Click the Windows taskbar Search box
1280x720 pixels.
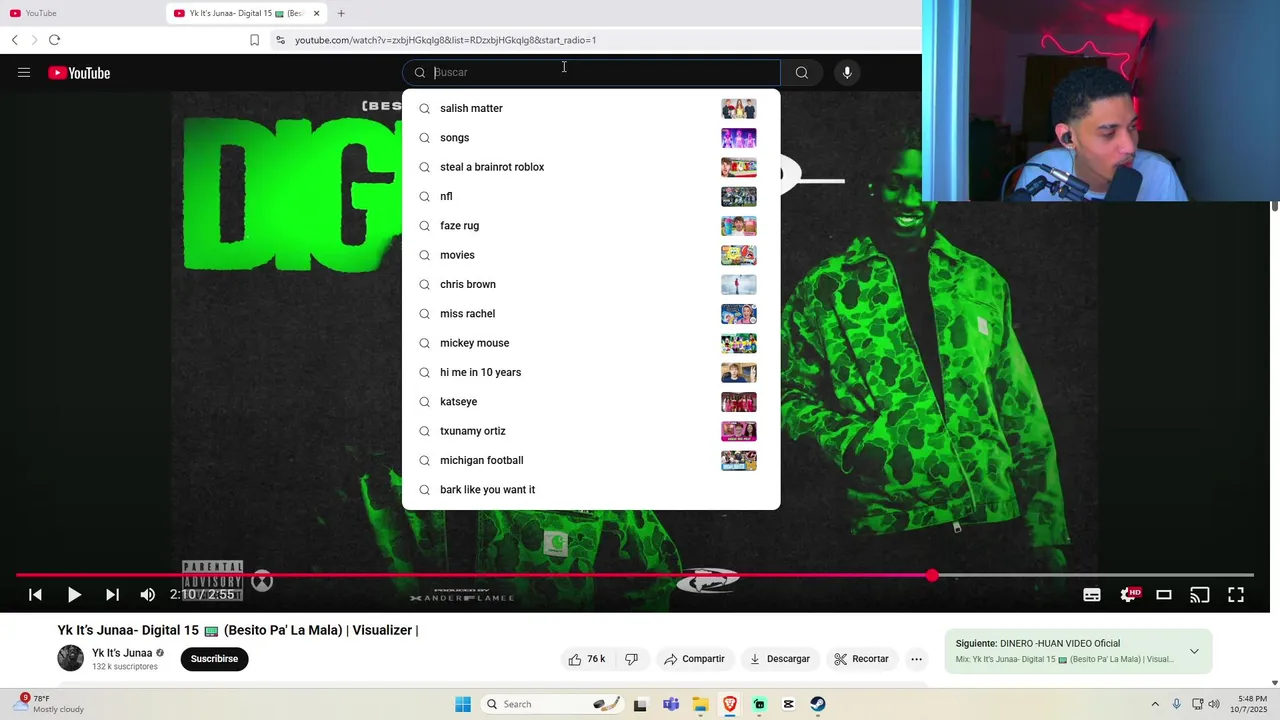(x=553, y=704)
